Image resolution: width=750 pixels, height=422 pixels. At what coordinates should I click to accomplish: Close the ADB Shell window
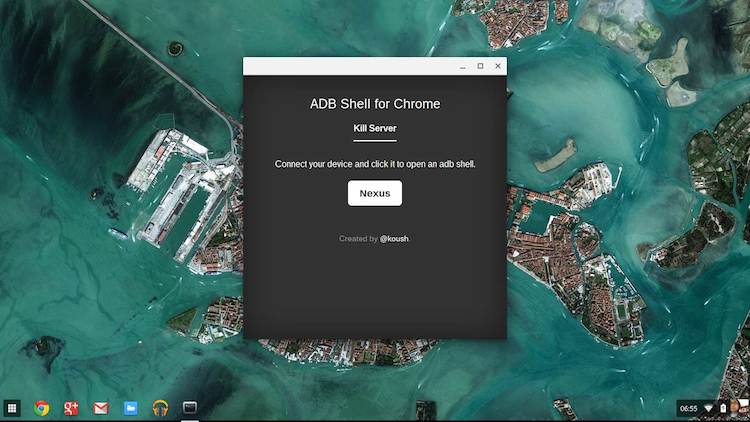498,67
